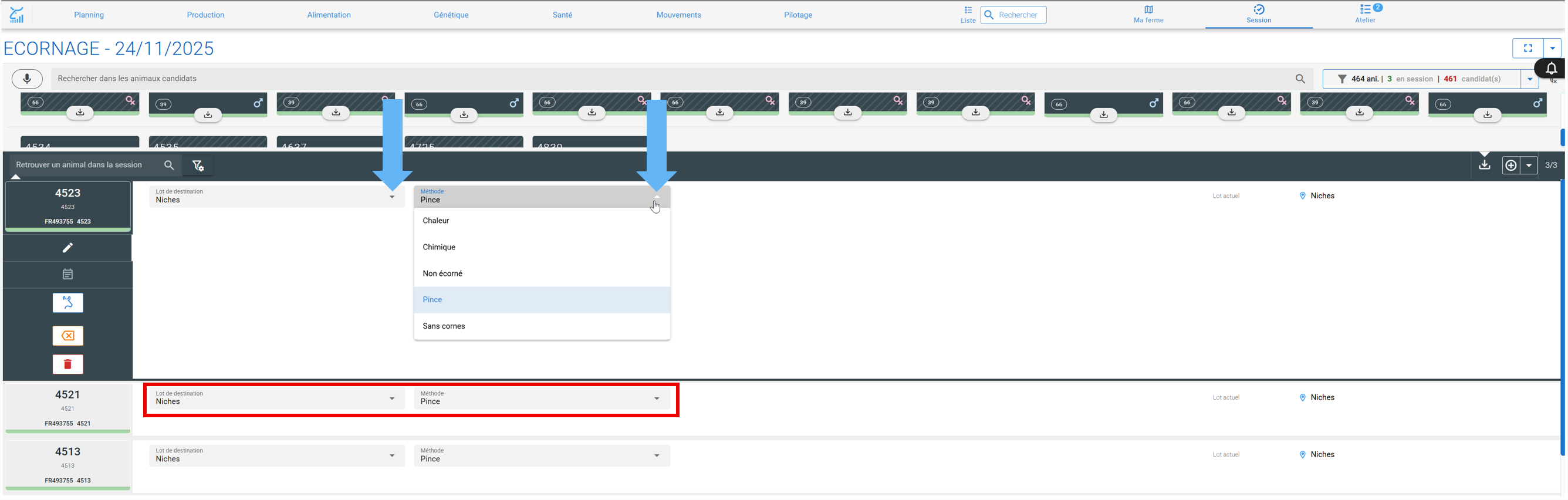1568x500 pixels.
Task: Click the circled plus add icon
Action: (1510, 165)
